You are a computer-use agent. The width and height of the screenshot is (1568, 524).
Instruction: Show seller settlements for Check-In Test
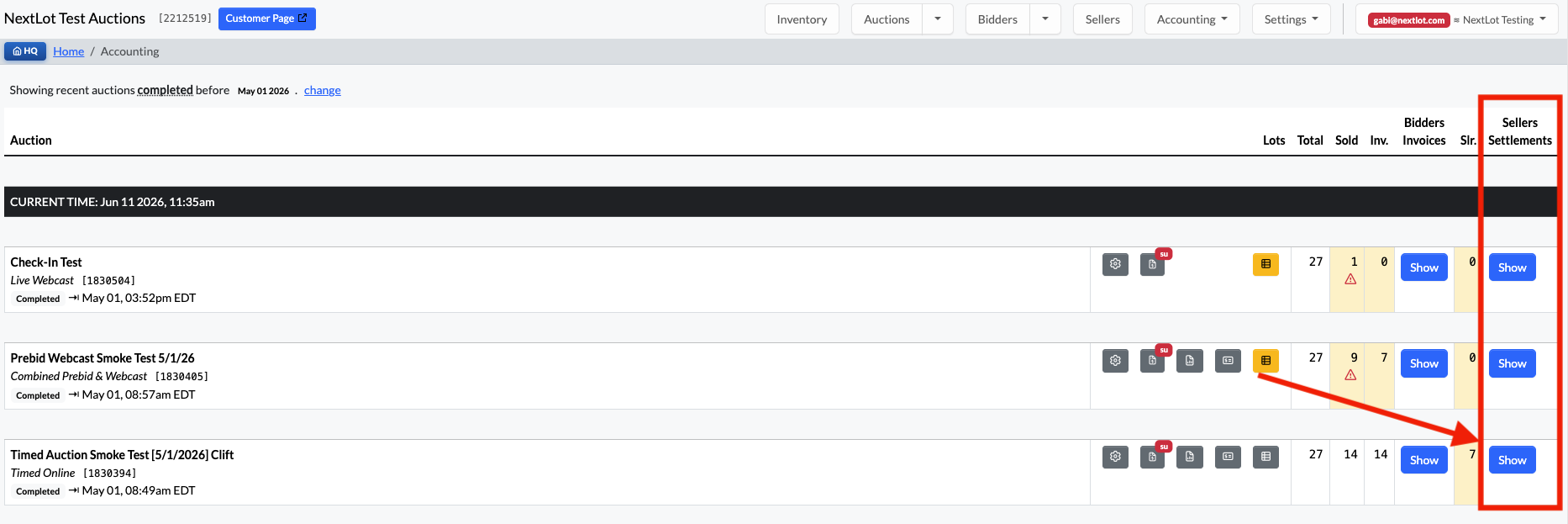1512,267
